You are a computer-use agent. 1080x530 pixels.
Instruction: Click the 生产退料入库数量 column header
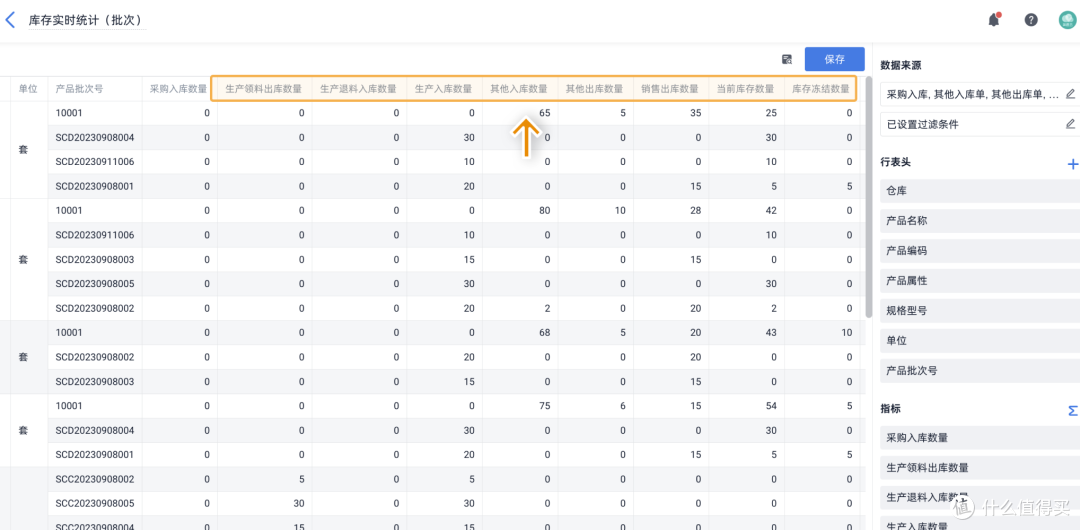point(359,89)
